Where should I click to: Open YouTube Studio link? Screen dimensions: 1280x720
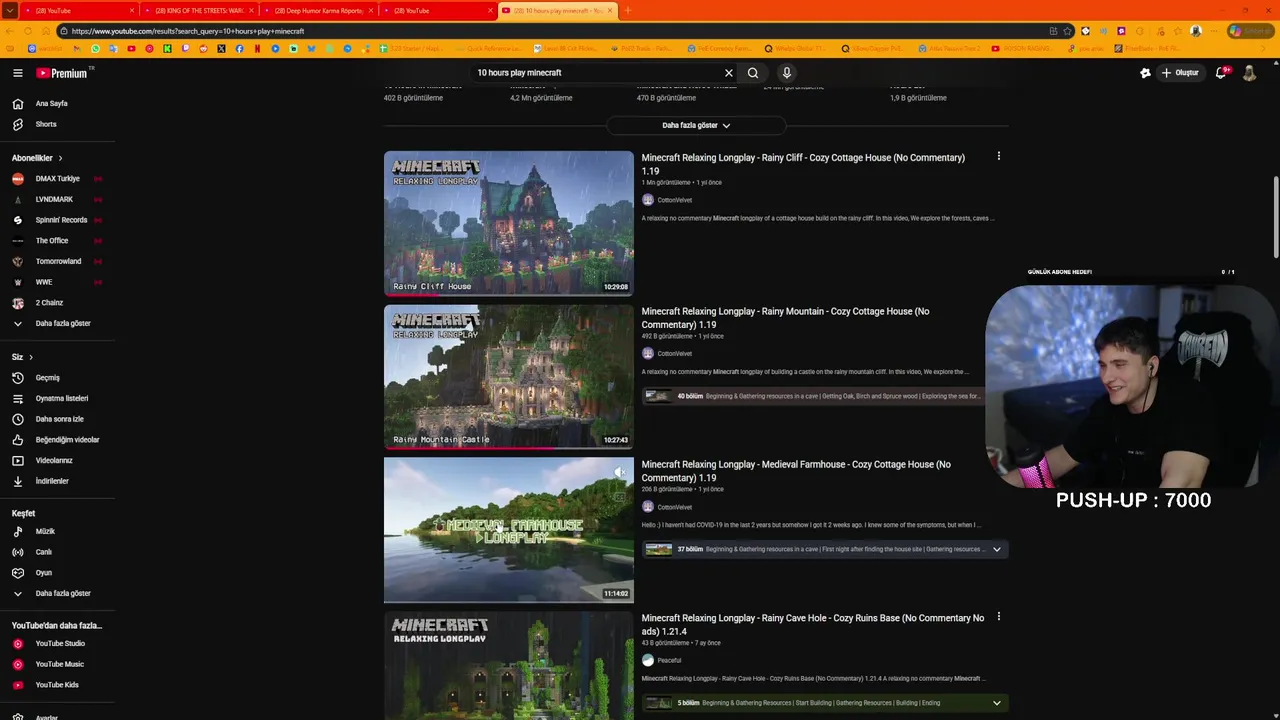(x=60, y=644)
